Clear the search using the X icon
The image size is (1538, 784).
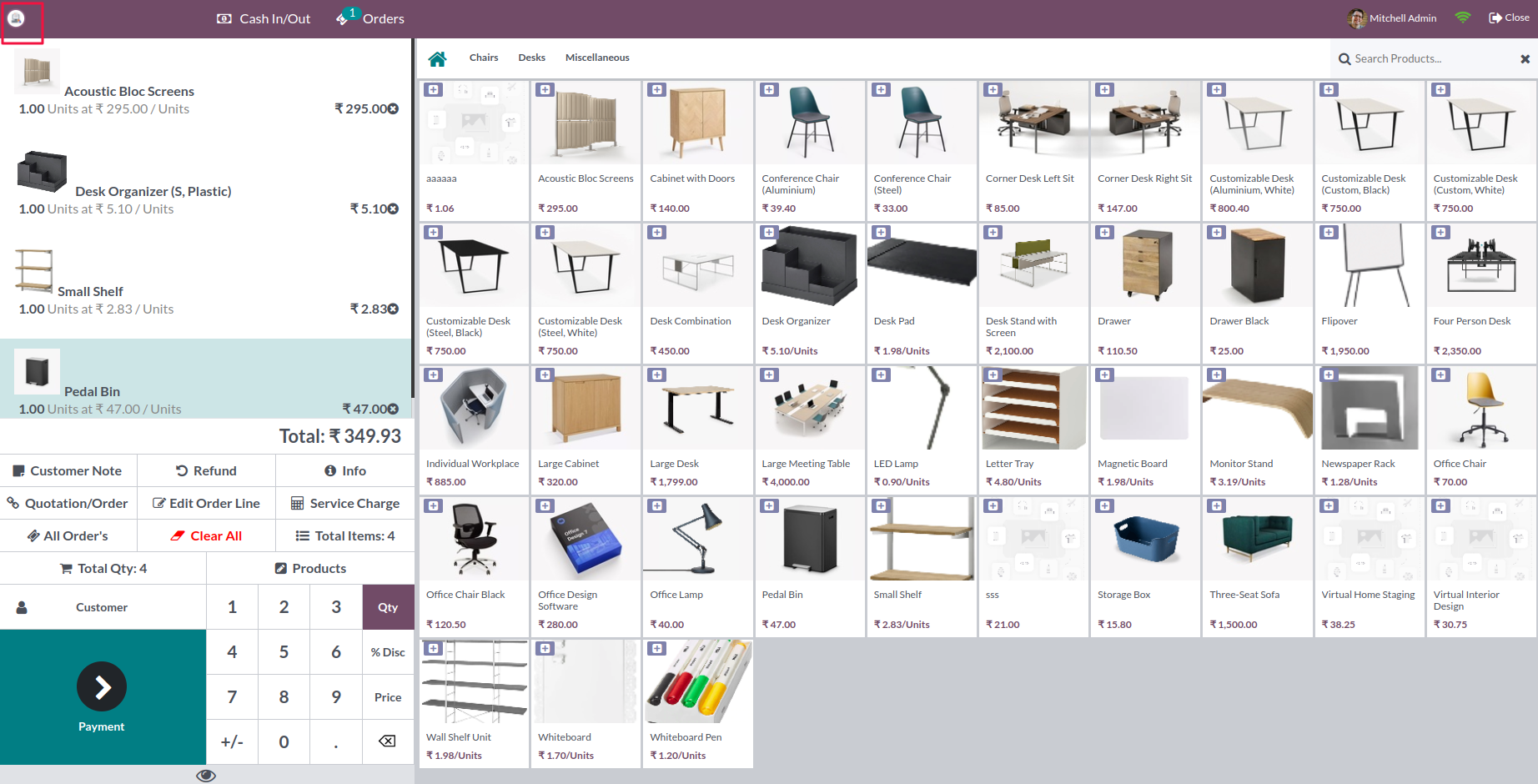click(1524, 58)
